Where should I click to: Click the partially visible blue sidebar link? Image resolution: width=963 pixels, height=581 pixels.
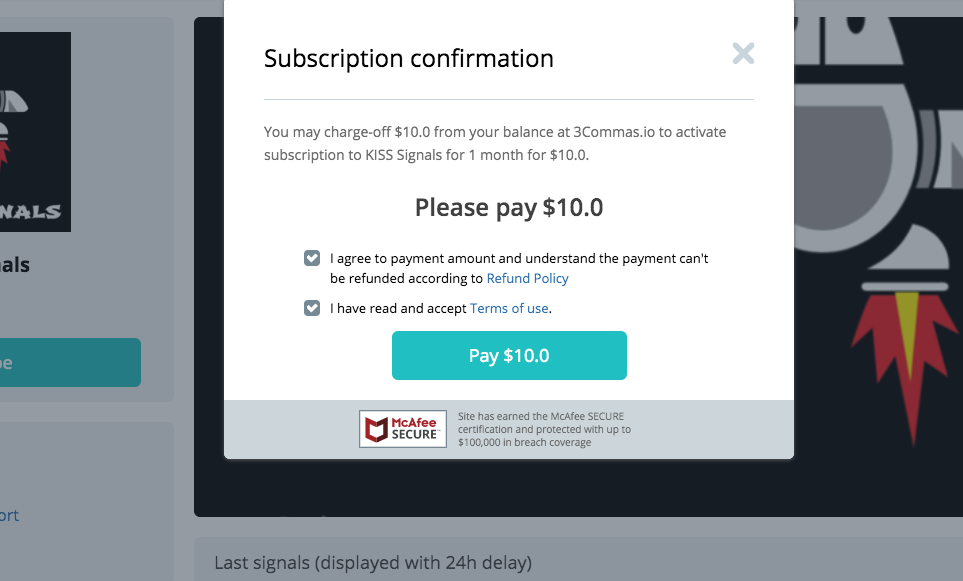tap(9, 515)
